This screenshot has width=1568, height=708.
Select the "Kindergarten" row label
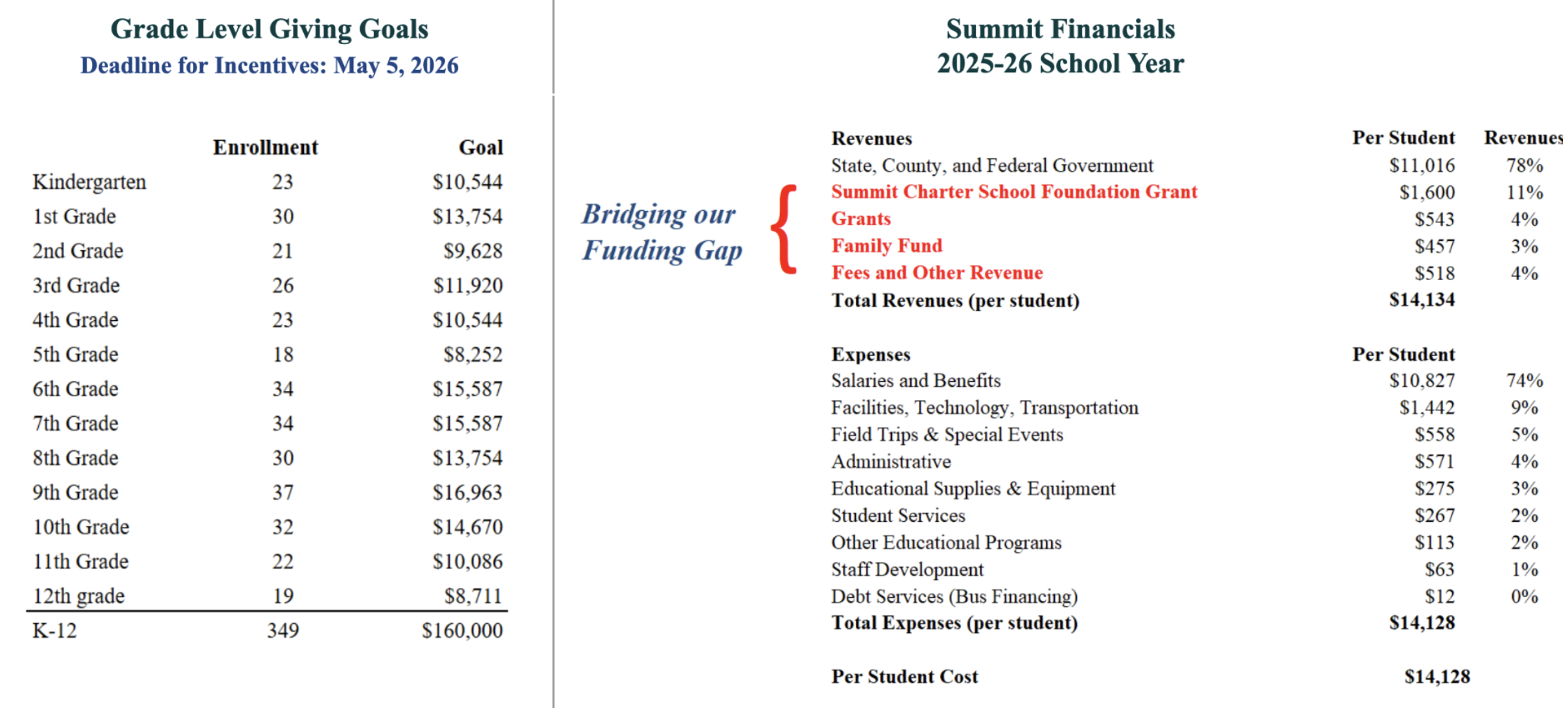[89, 182]
